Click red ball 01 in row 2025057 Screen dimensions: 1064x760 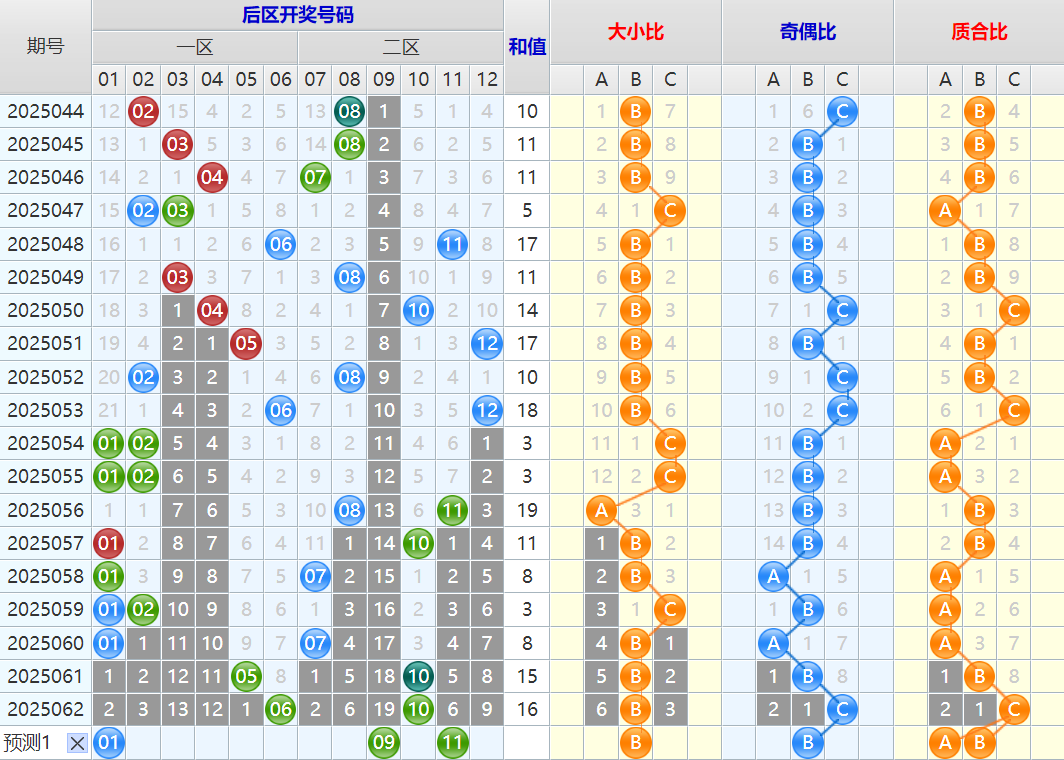click(x=109, y=544)
